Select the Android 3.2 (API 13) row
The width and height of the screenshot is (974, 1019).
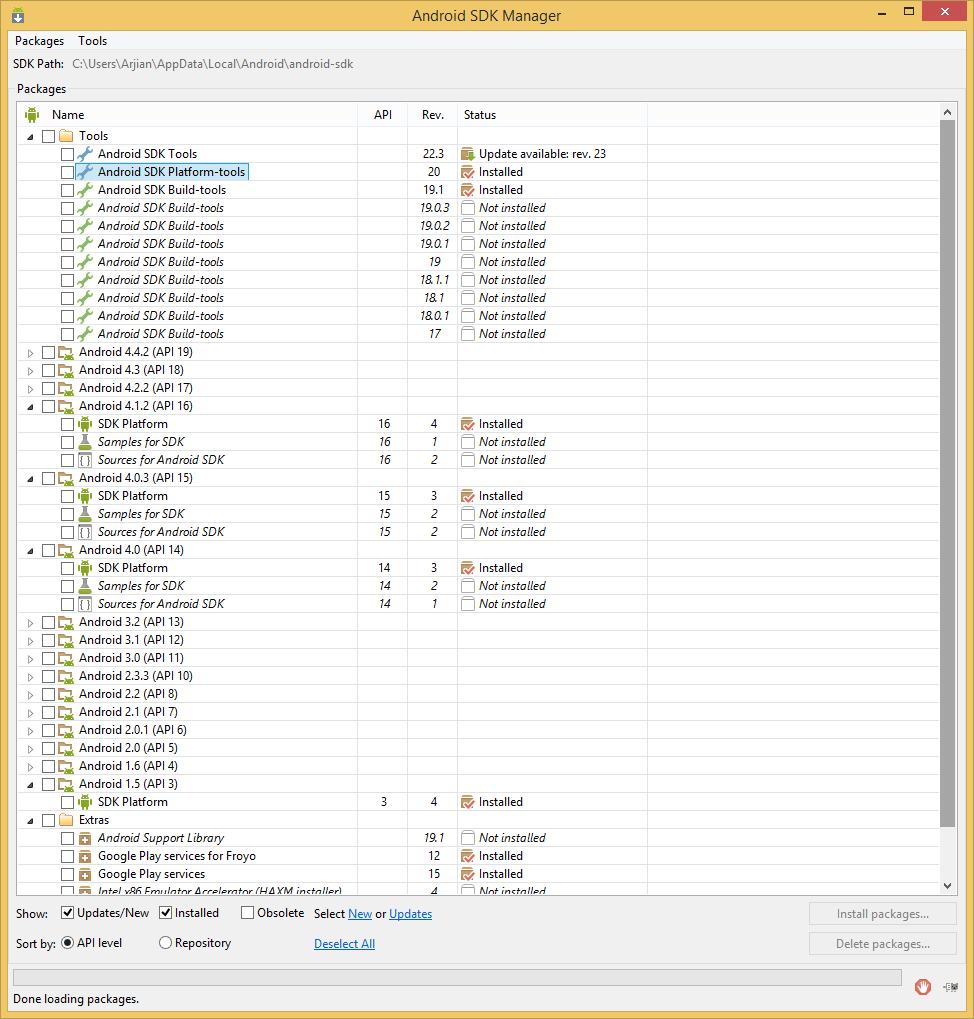pyautogui.click(x=478, y=622)
